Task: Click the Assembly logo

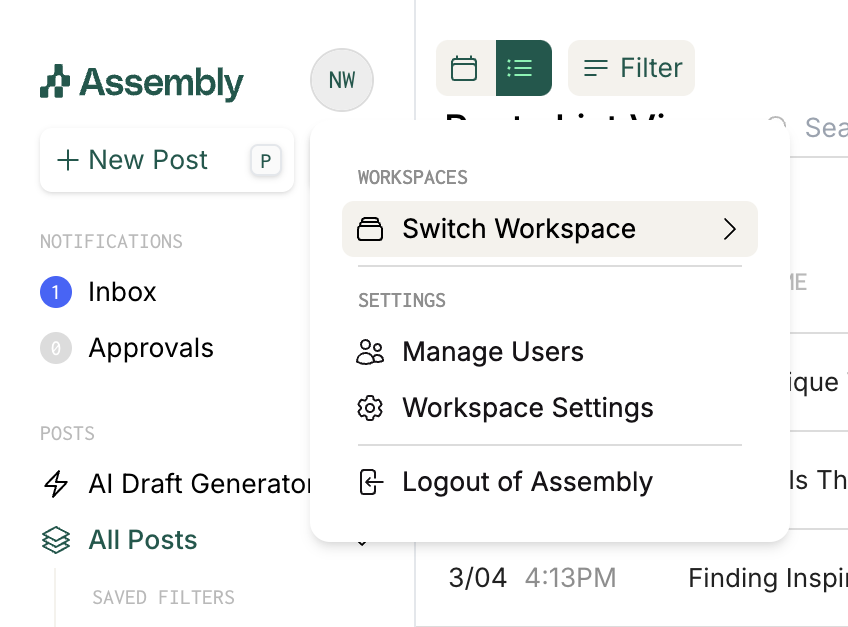Action: pyautogui.click(x=142, y=82)
